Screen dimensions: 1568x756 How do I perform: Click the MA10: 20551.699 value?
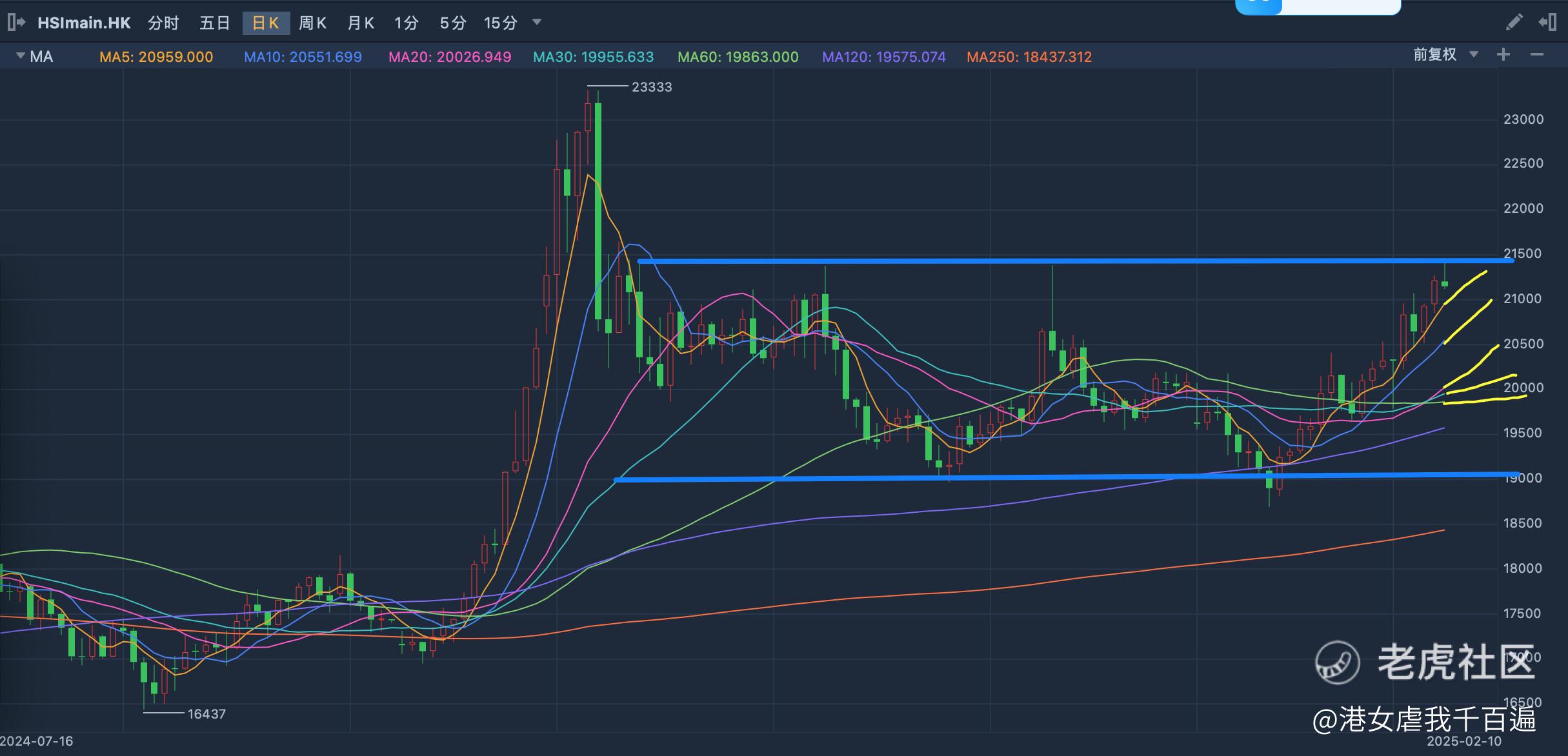tap(303, 57)
